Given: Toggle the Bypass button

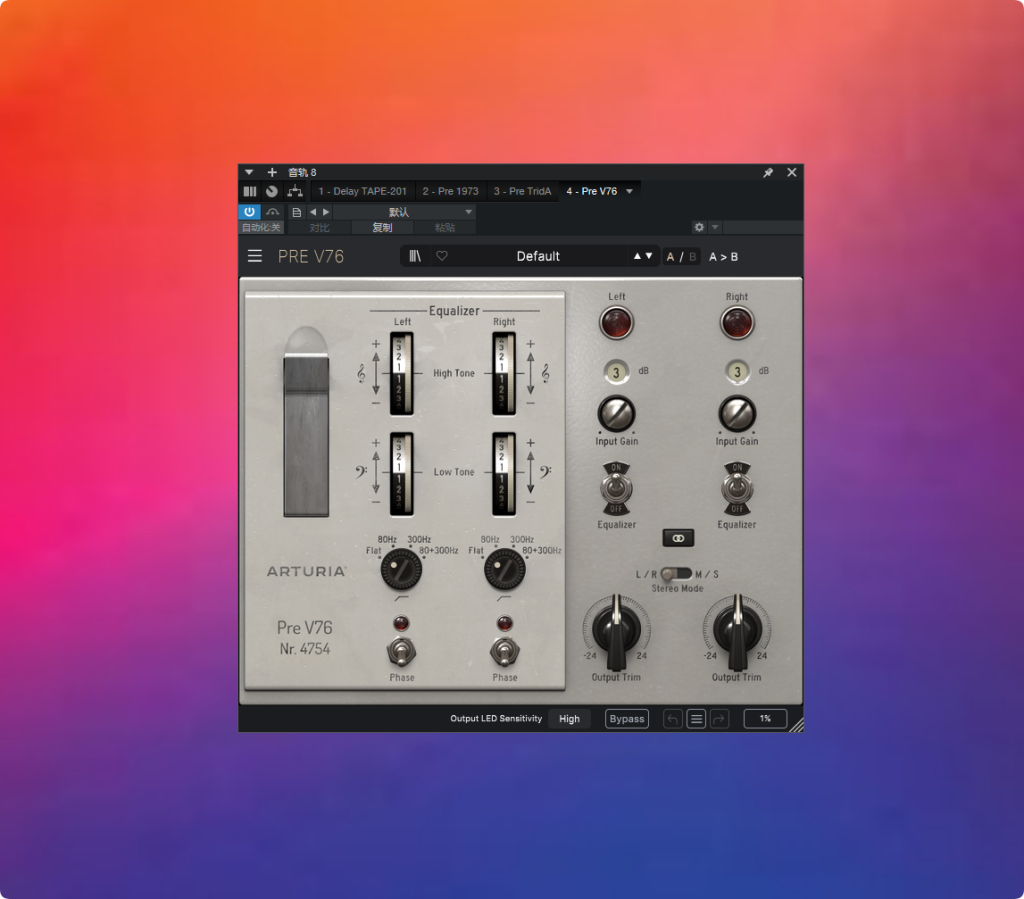Looking at the screenshot, I should tap(626, 718).
